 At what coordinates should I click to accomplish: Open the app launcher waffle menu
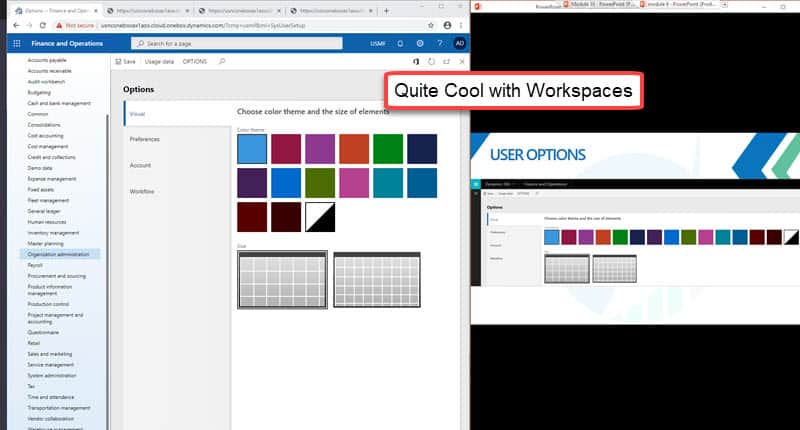point(16,43)
